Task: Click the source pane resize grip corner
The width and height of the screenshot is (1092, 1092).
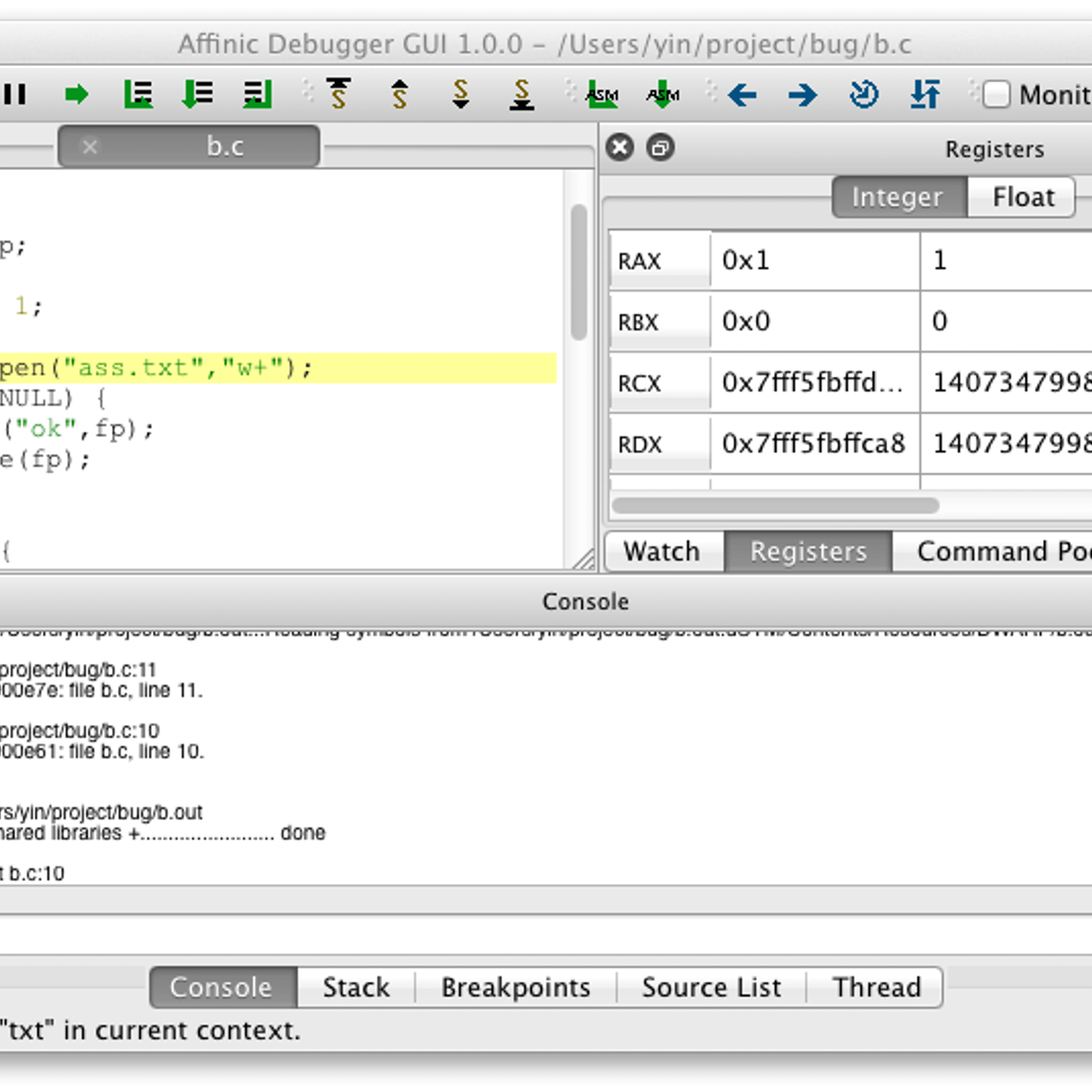Action: 584,560
